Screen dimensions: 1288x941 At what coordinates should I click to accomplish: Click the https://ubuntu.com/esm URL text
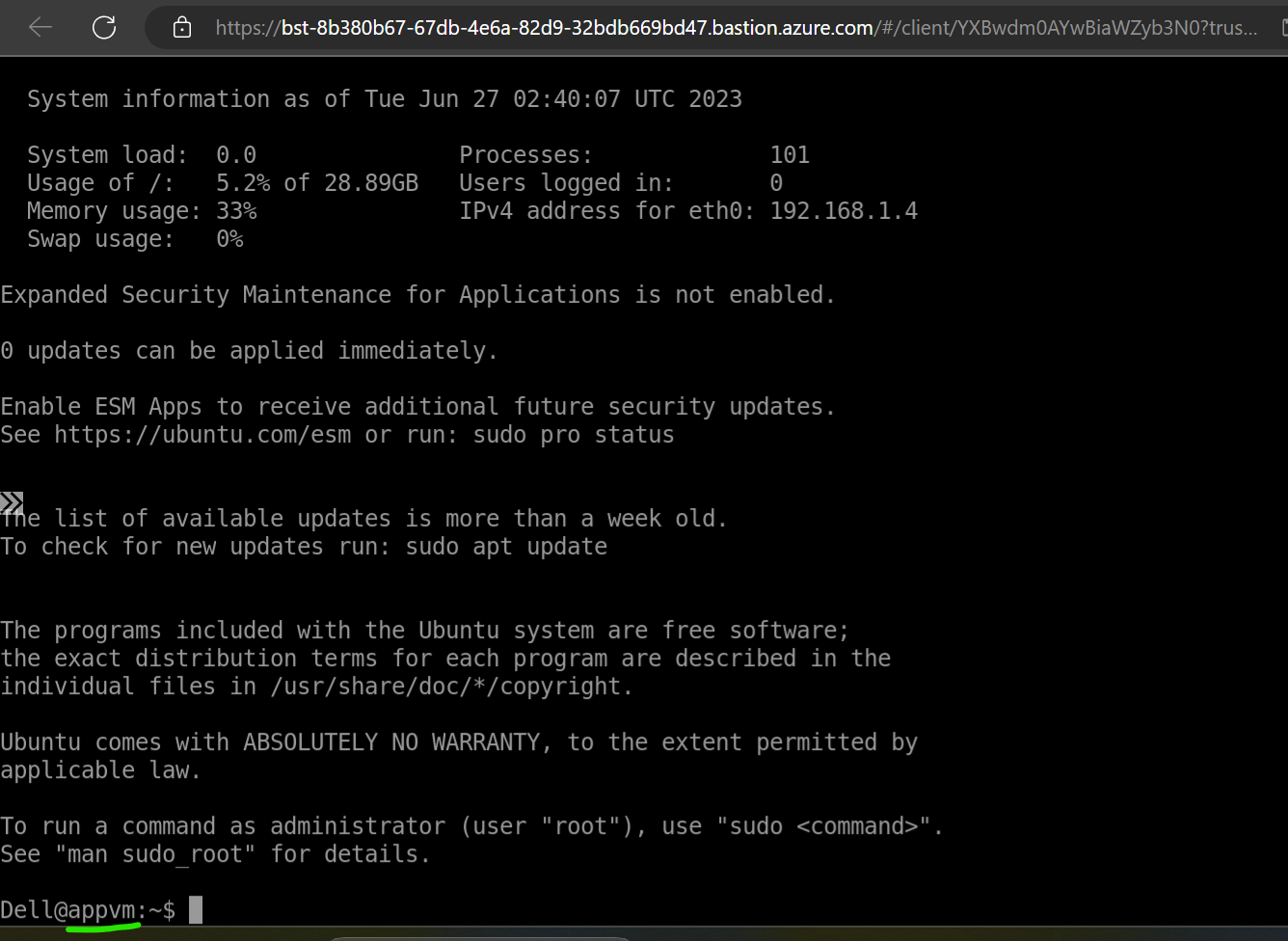click(202, 435)
